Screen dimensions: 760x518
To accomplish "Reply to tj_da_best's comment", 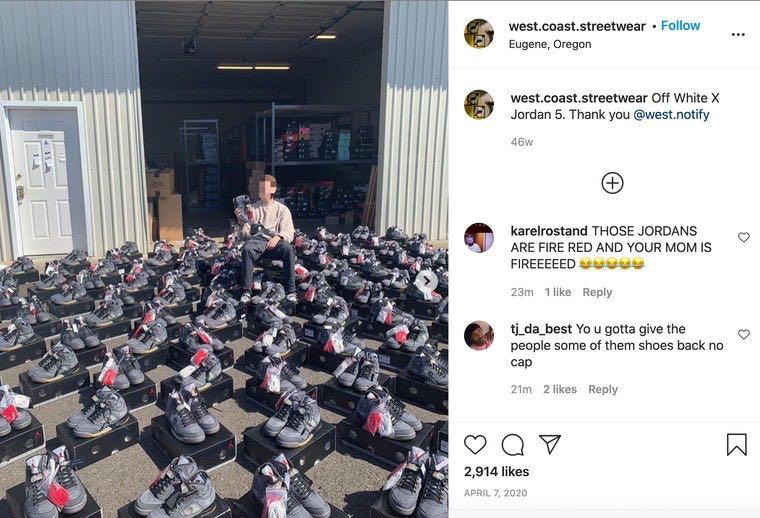I will [603, 389].
